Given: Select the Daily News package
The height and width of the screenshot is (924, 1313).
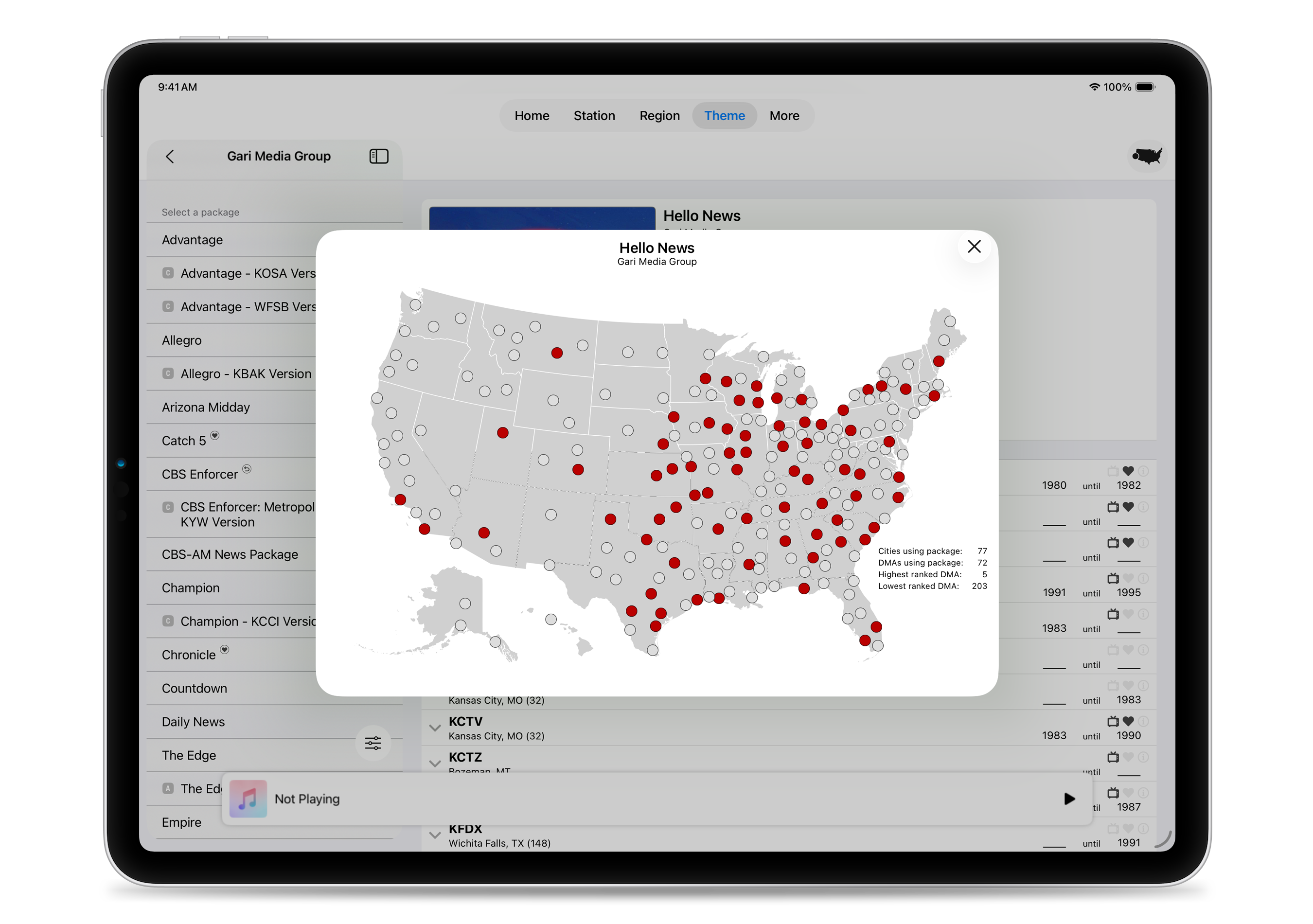Looking at the screenshot, I should click(x=193, y=722).
